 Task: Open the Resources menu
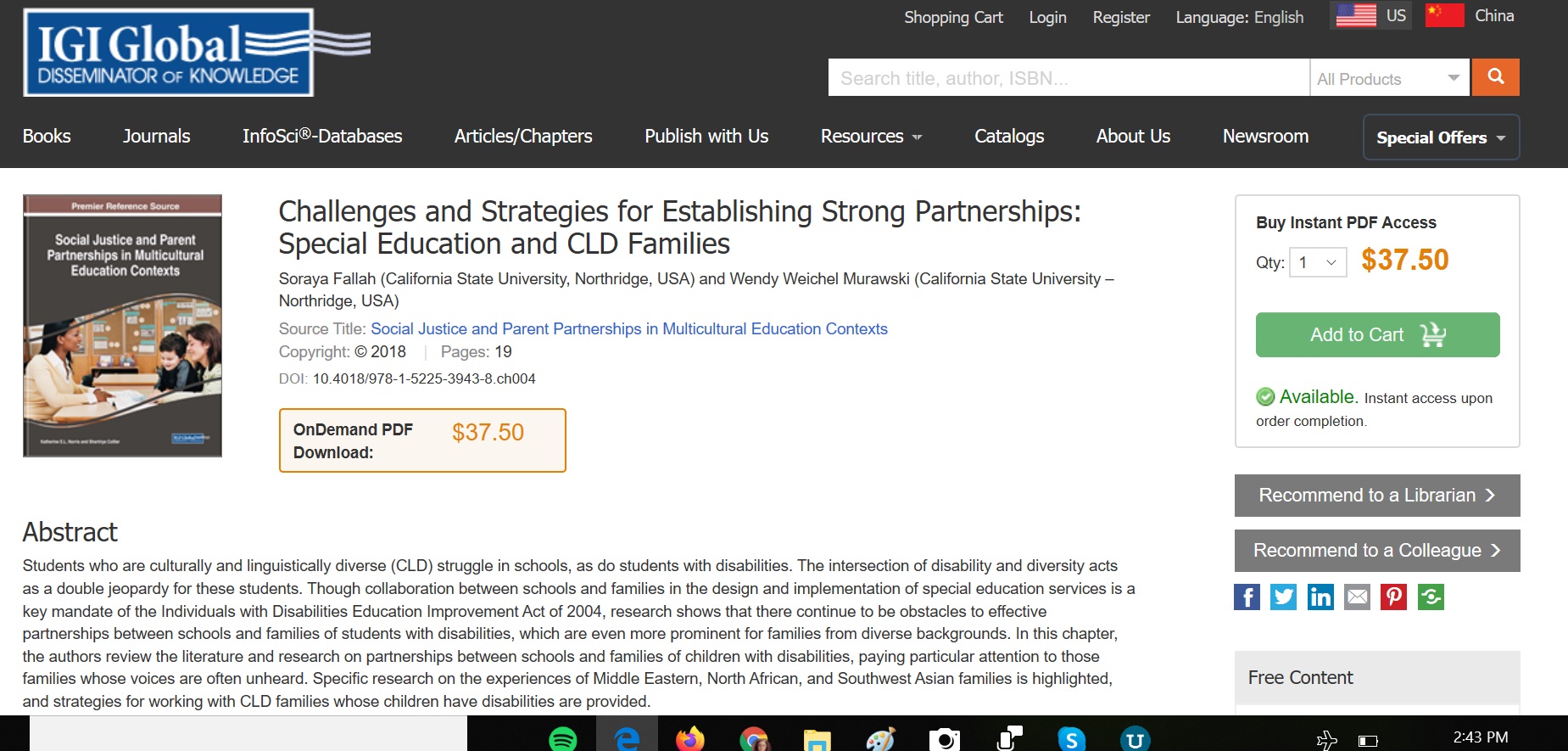tap(871, 137)
